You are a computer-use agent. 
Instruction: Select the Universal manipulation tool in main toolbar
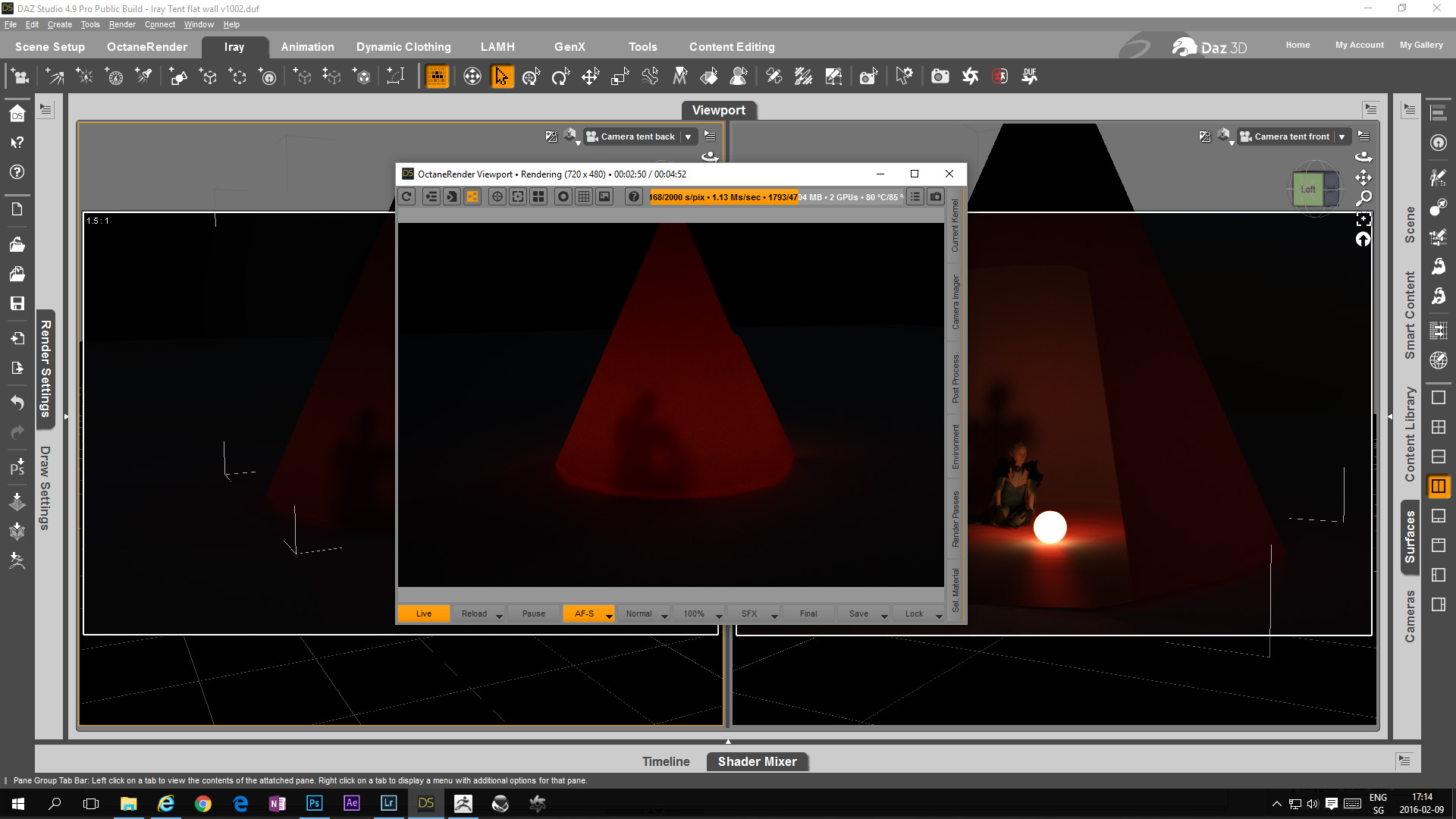532,77
